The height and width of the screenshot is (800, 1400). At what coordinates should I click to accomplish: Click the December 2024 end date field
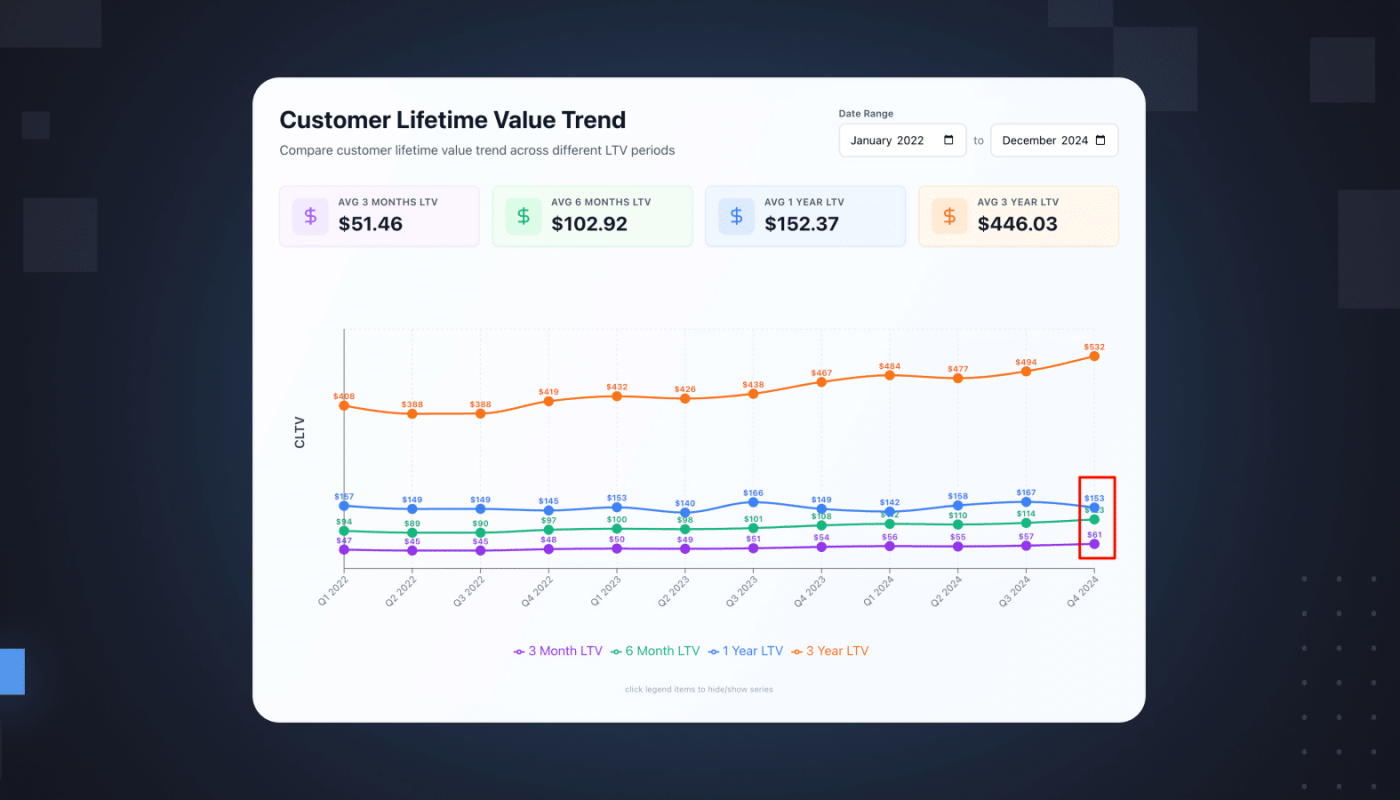(x=1044, y=141)
